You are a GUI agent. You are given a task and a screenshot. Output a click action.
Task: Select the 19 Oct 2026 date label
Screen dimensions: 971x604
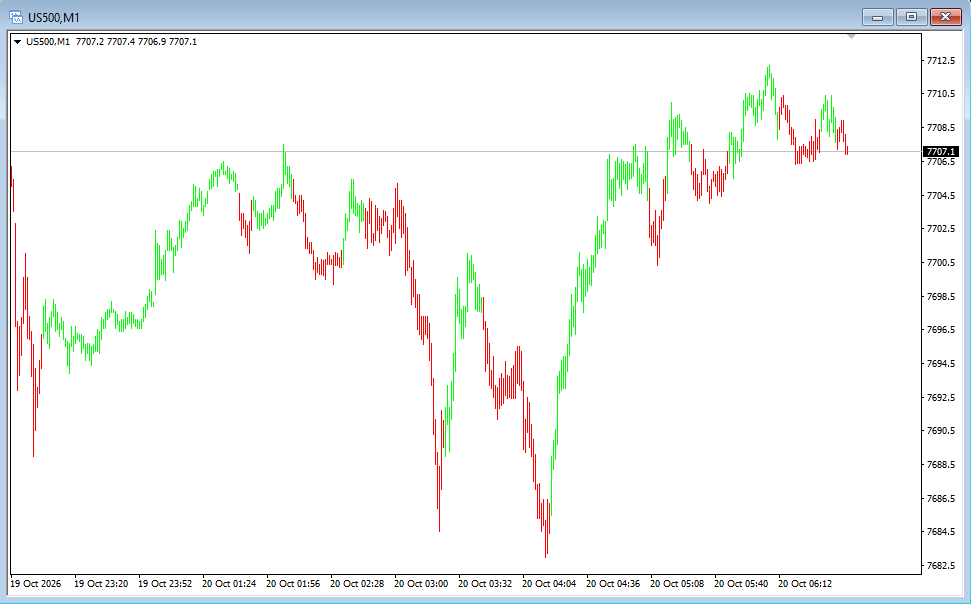click(x=36, y=584)
